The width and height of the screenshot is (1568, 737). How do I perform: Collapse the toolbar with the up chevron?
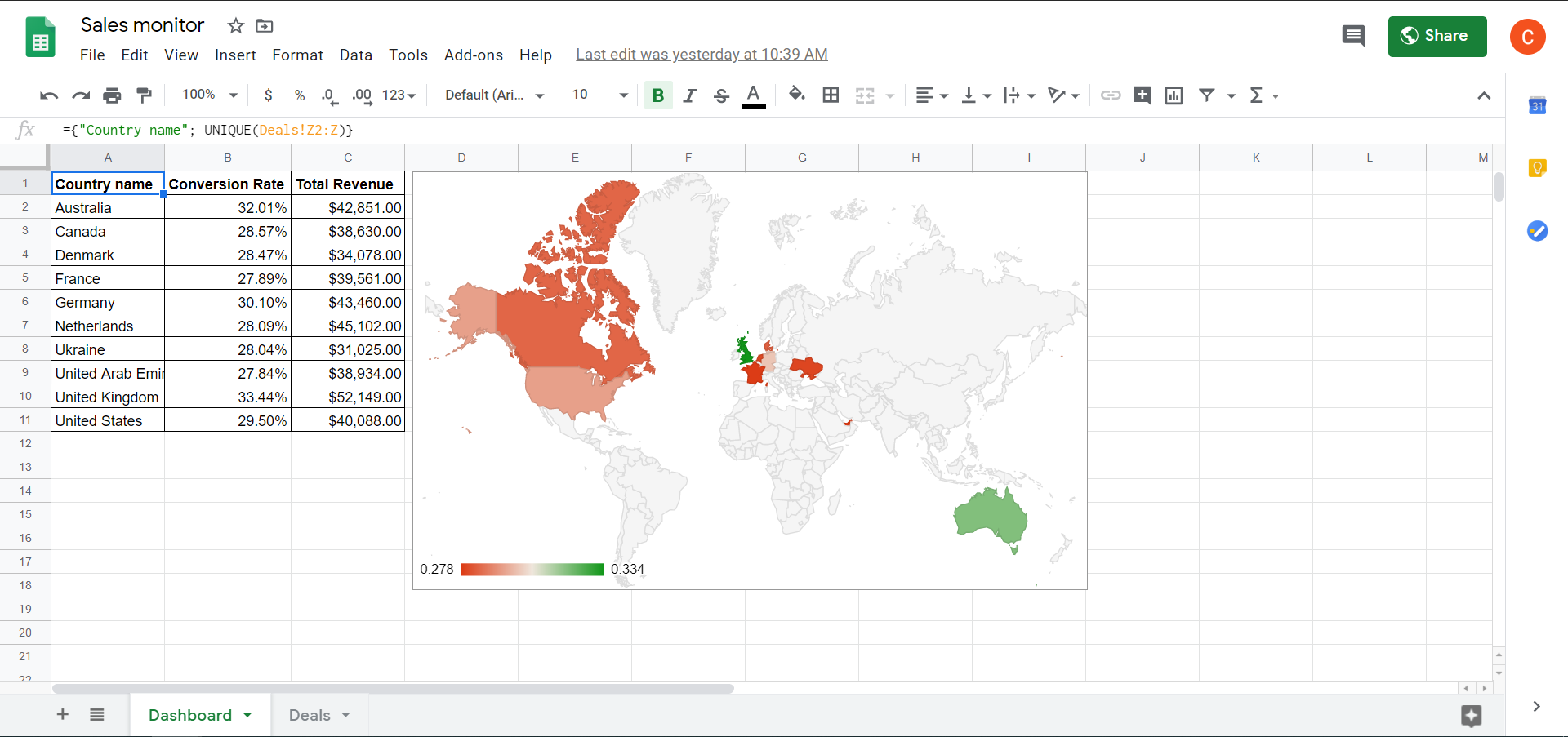point(1484,95)
